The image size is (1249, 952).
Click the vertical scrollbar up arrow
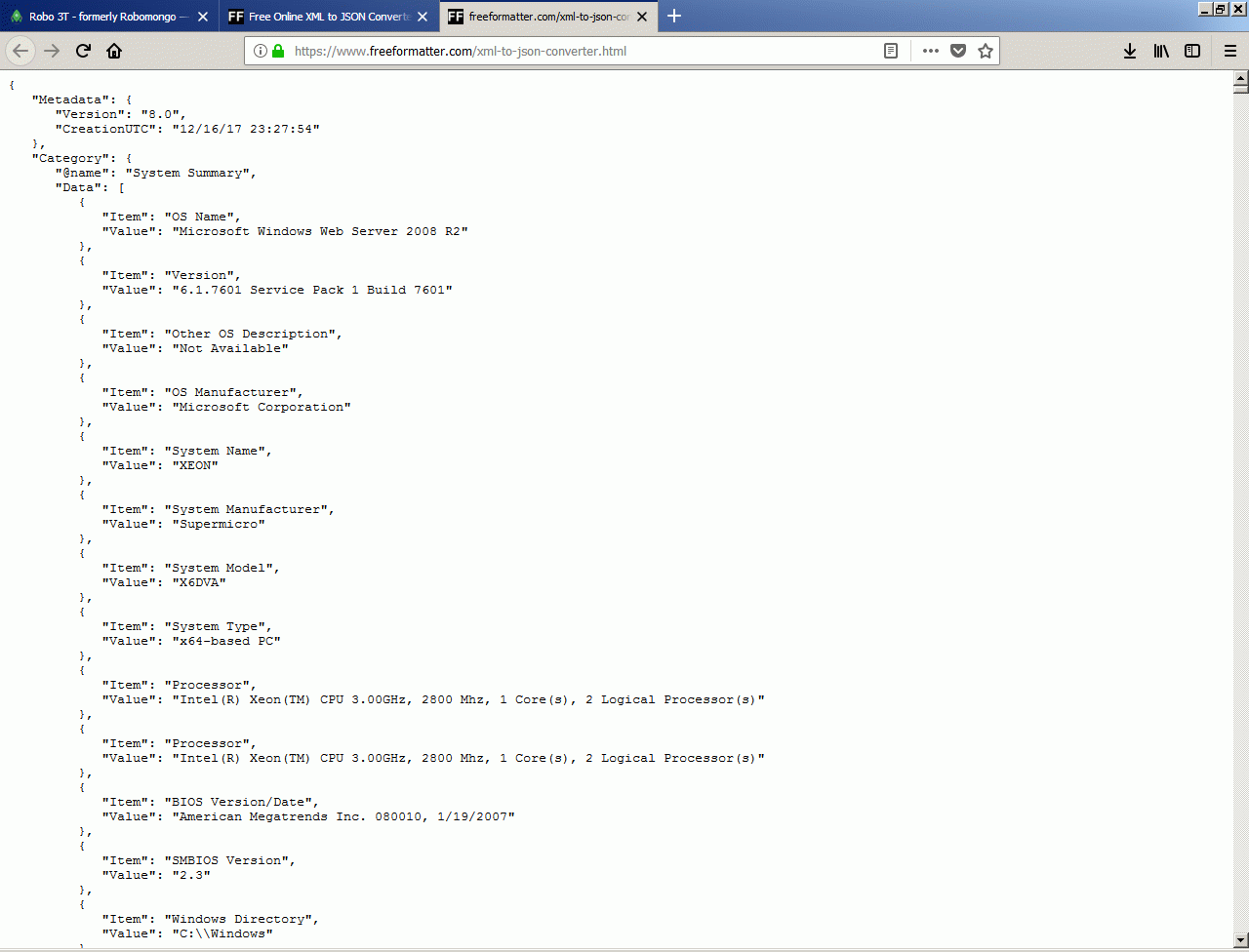click(1241, 80)
